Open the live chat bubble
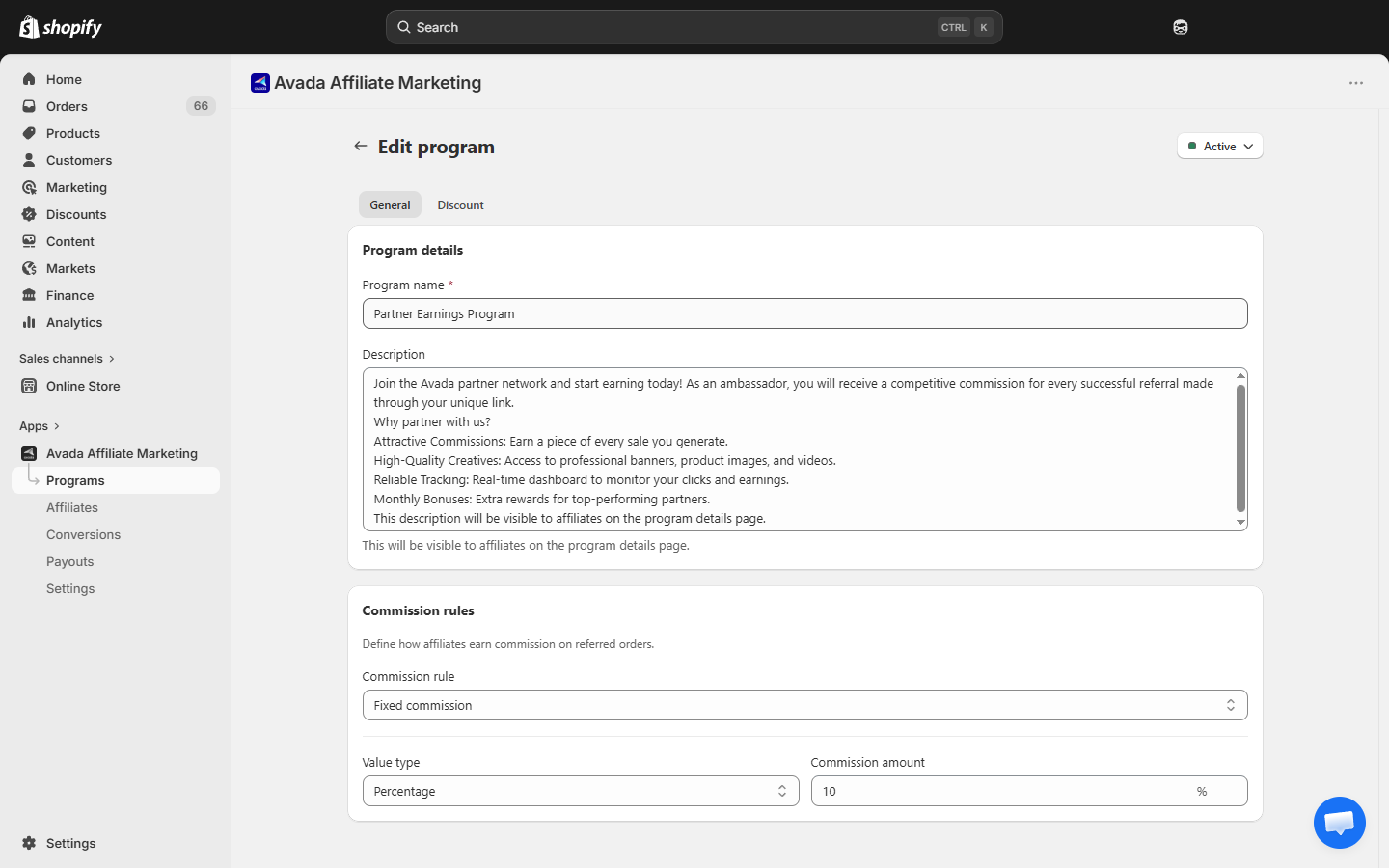The height and width of the screenshot is (868, 1389). coord(1340,823)
